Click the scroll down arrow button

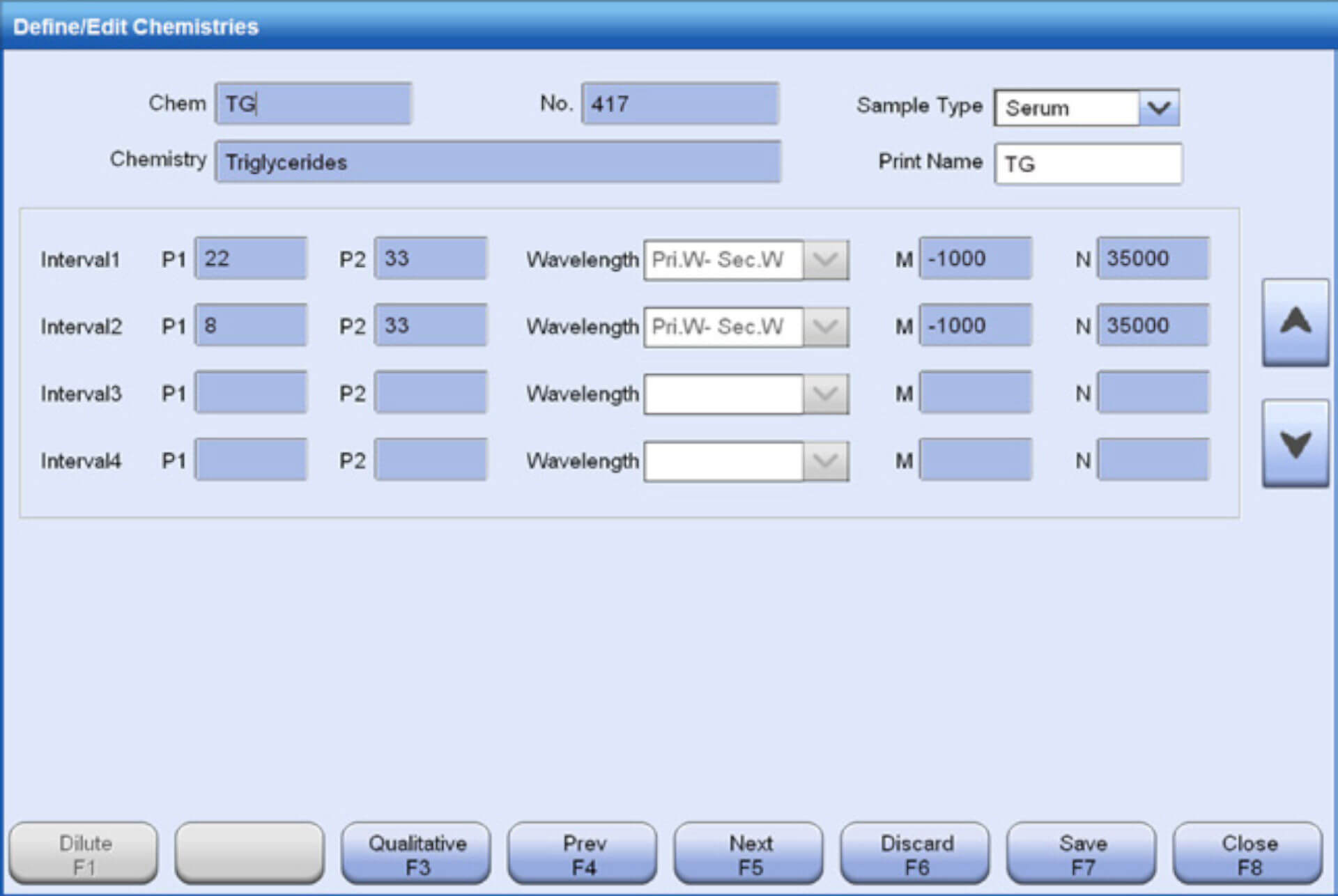1295,443
